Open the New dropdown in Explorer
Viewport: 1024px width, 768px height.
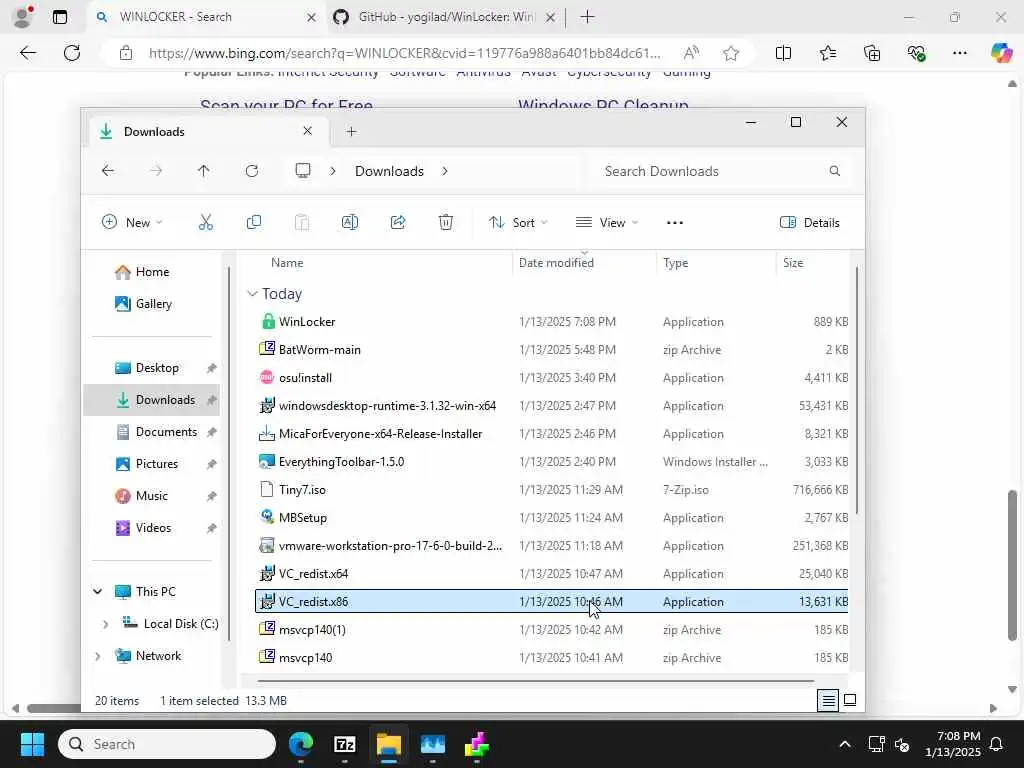[x=132, y=223]
